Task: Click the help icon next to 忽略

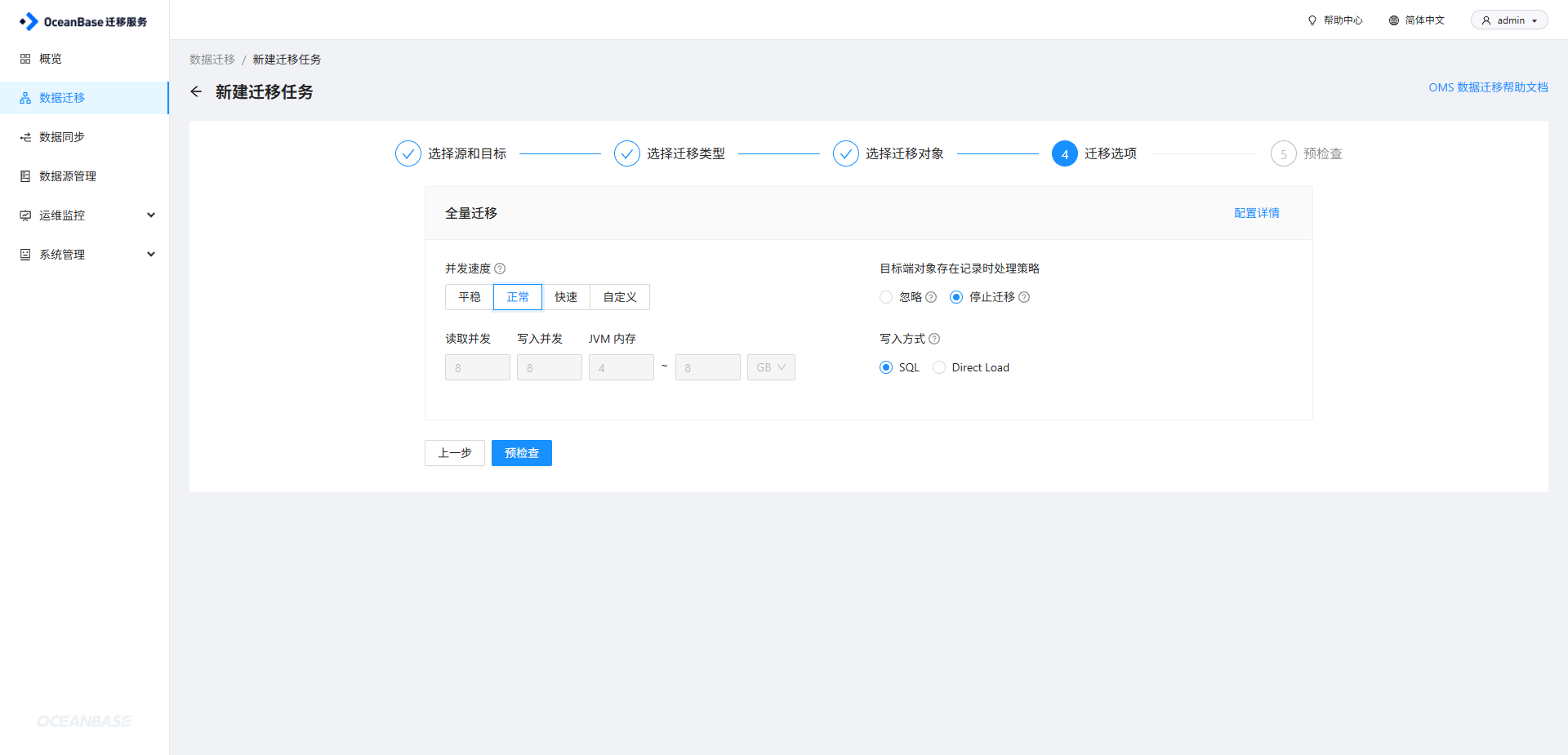Action: pyautogui.click(x=931, y=297)
